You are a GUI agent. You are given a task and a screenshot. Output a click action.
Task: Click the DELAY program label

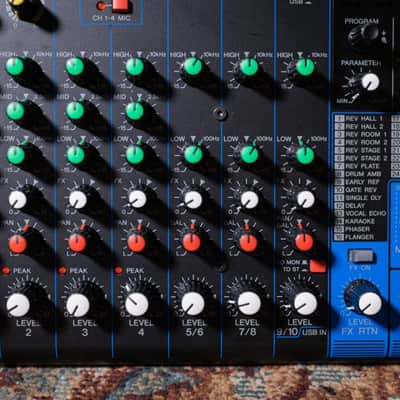click(x=355, y=206)
